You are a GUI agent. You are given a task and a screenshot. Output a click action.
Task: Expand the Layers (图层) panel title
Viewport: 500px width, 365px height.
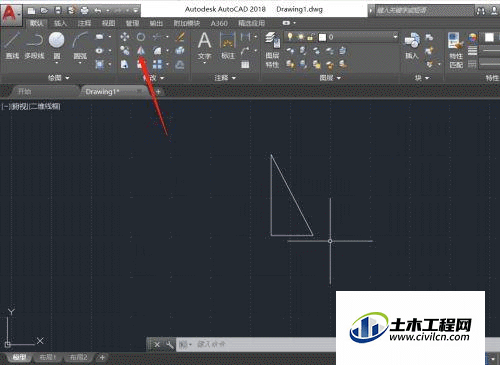click(x=330, y=78)
